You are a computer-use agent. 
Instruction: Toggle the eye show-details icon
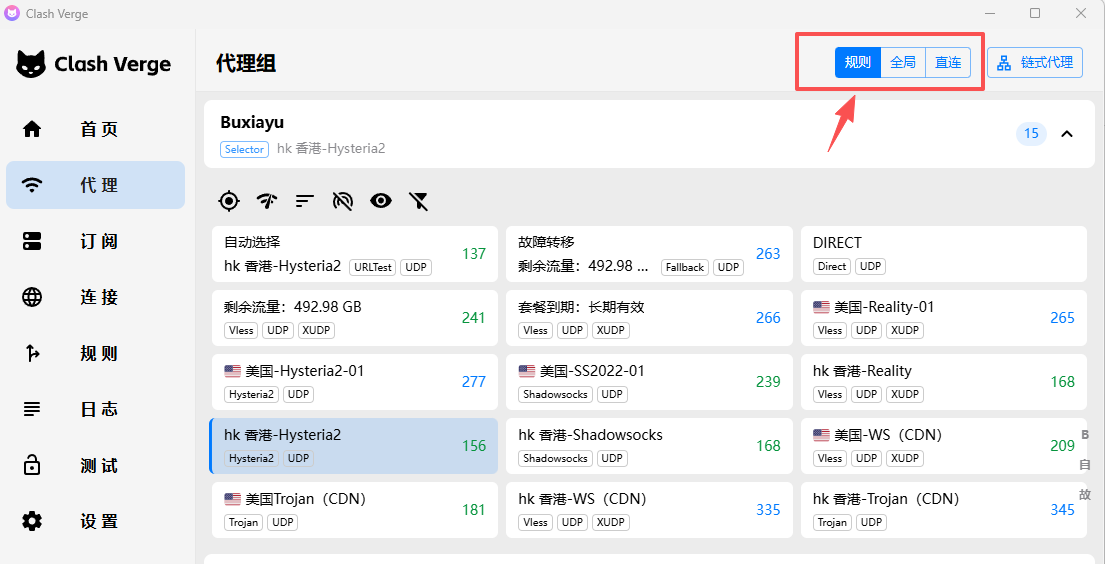tap(381, 201)
